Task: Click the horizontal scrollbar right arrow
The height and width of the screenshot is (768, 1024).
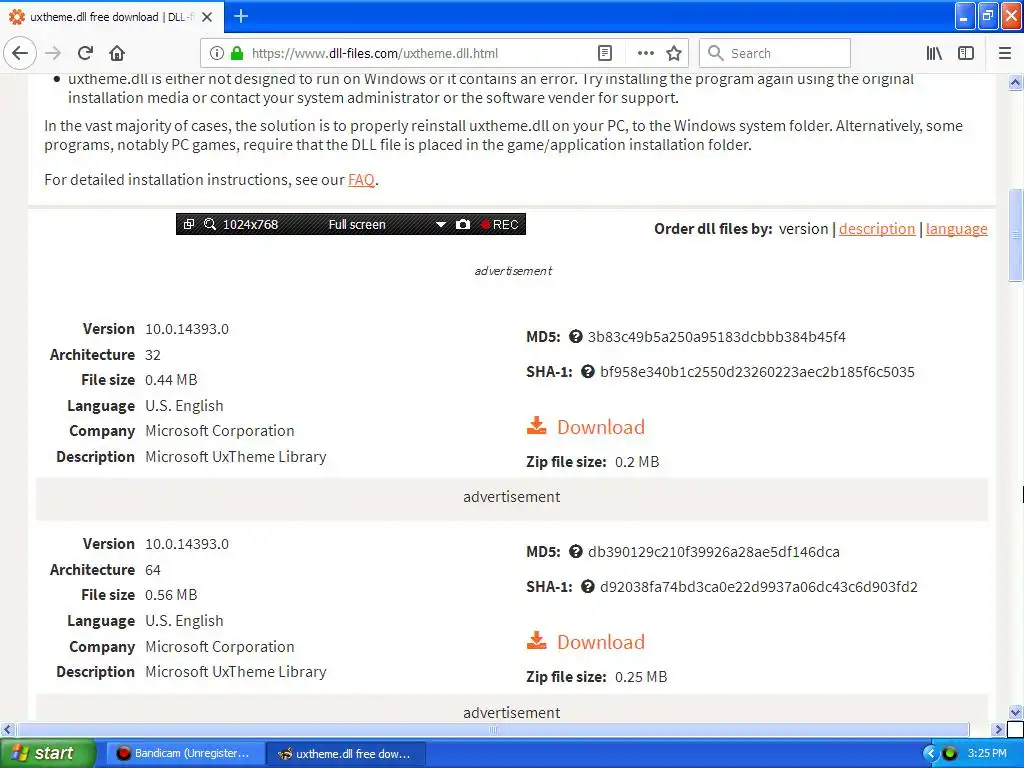Action: click(997, 729)
